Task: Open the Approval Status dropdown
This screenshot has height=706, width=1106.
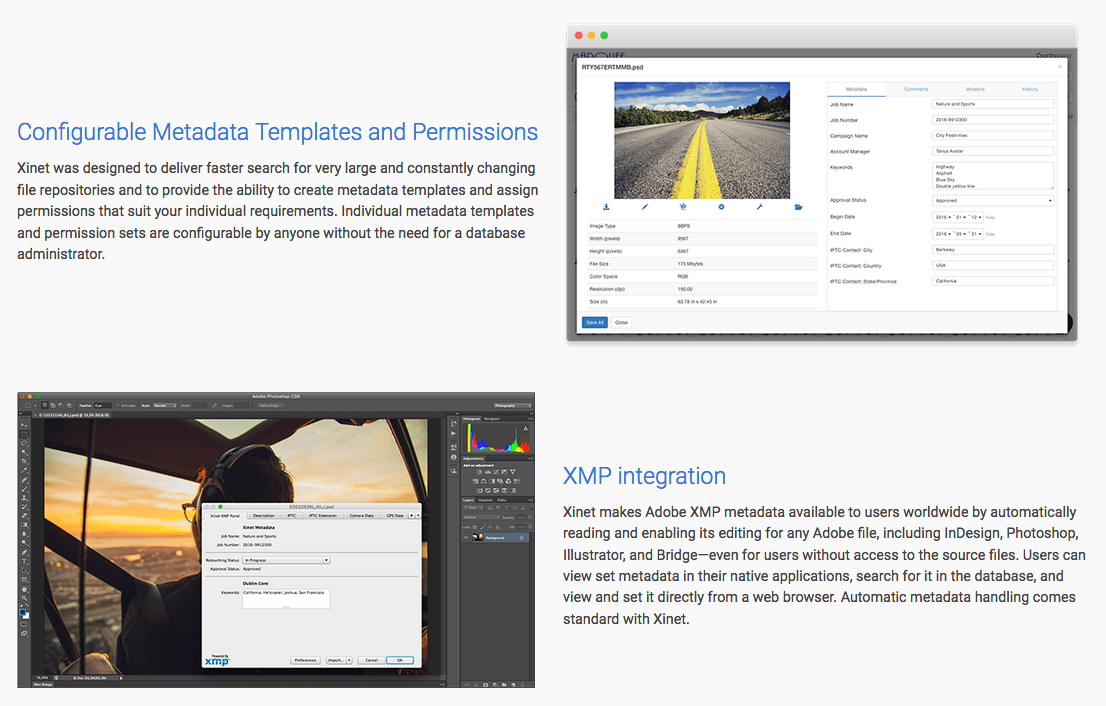Action: pos(993,200)
